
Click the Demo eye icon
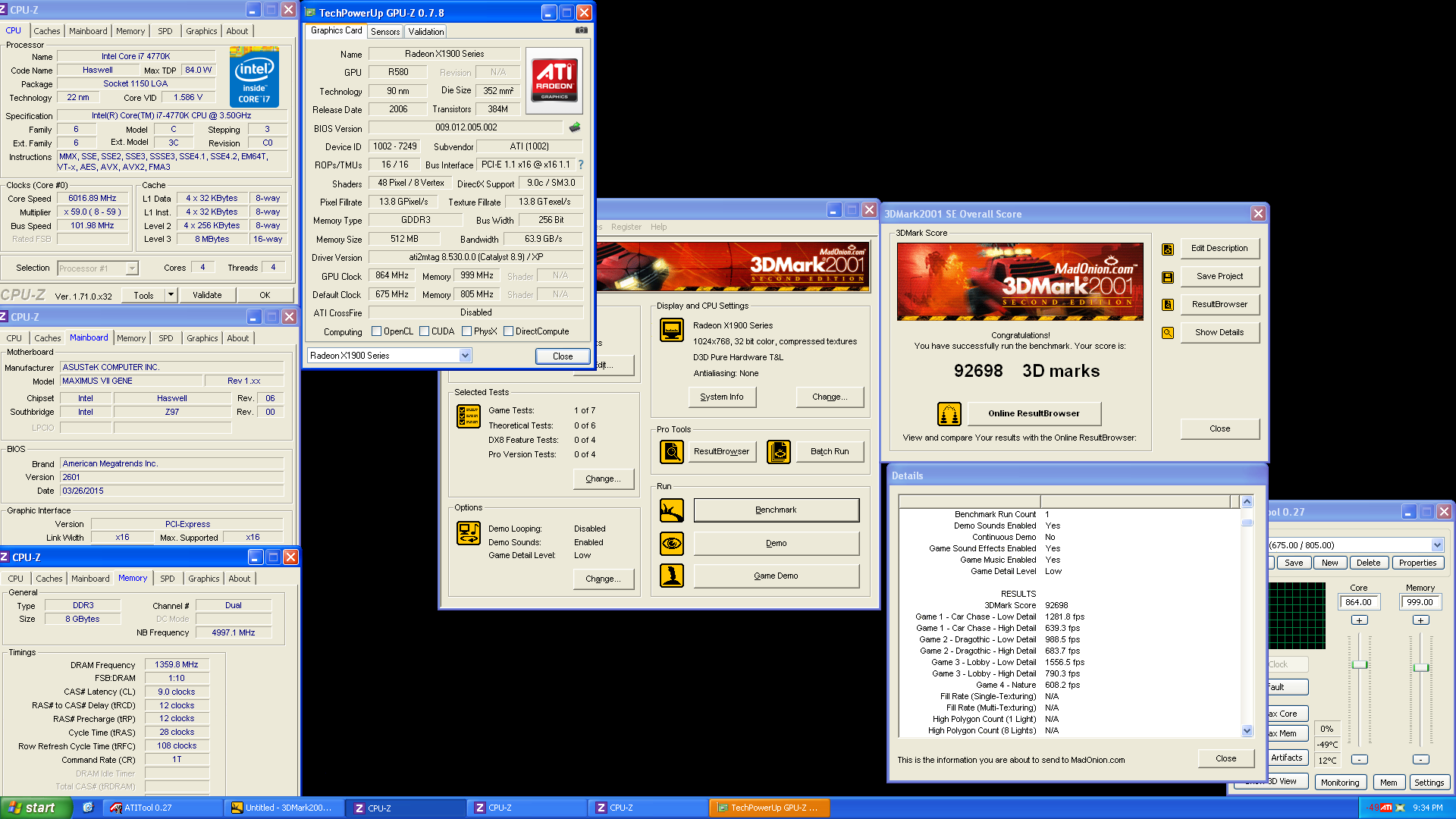672,544
